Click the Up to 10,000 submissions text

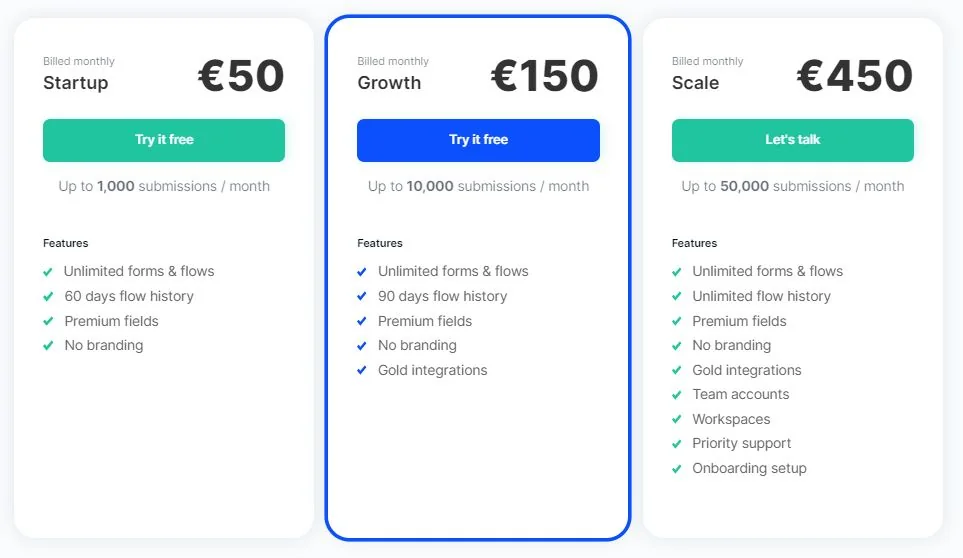click(478, 186)
